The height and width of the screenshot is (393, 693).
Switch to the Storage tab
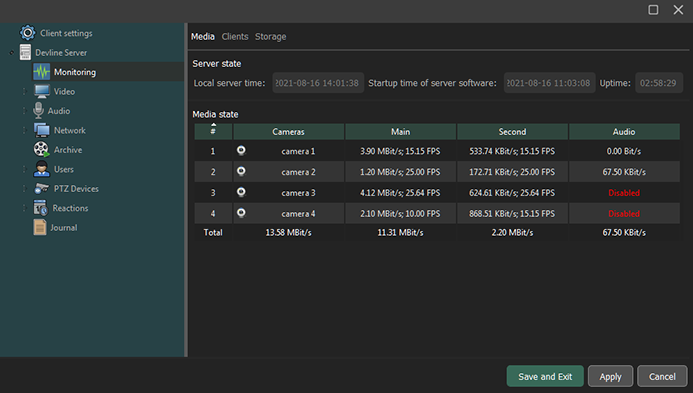click(x=270, y=37)
